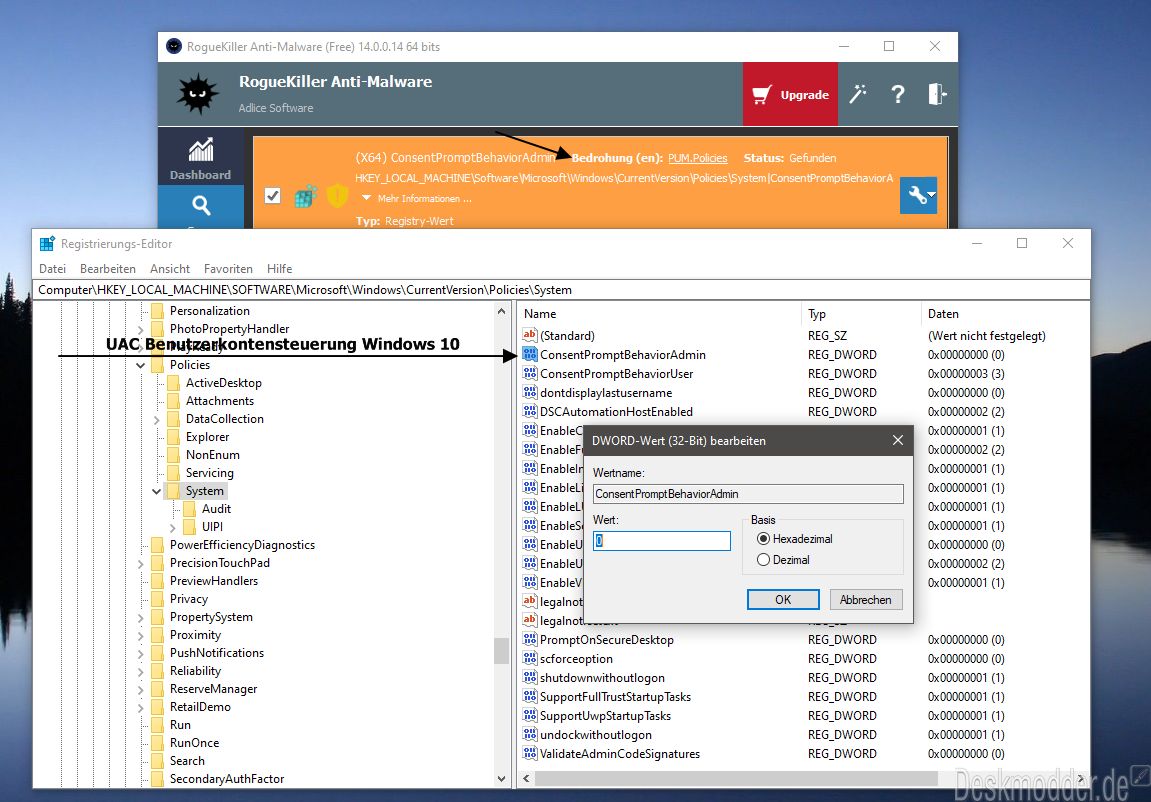The height and width of the screenshot is (802, 1151).
Task: Select the SupportUwpStartupTasks value name
Action: [605, 716]
